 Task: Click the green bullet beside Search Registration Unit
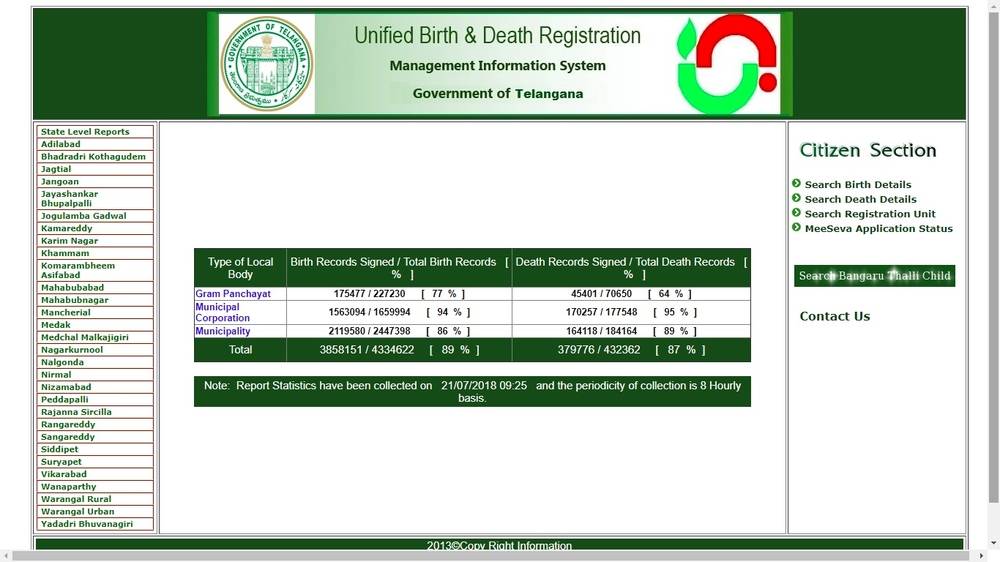pos(797,212)
